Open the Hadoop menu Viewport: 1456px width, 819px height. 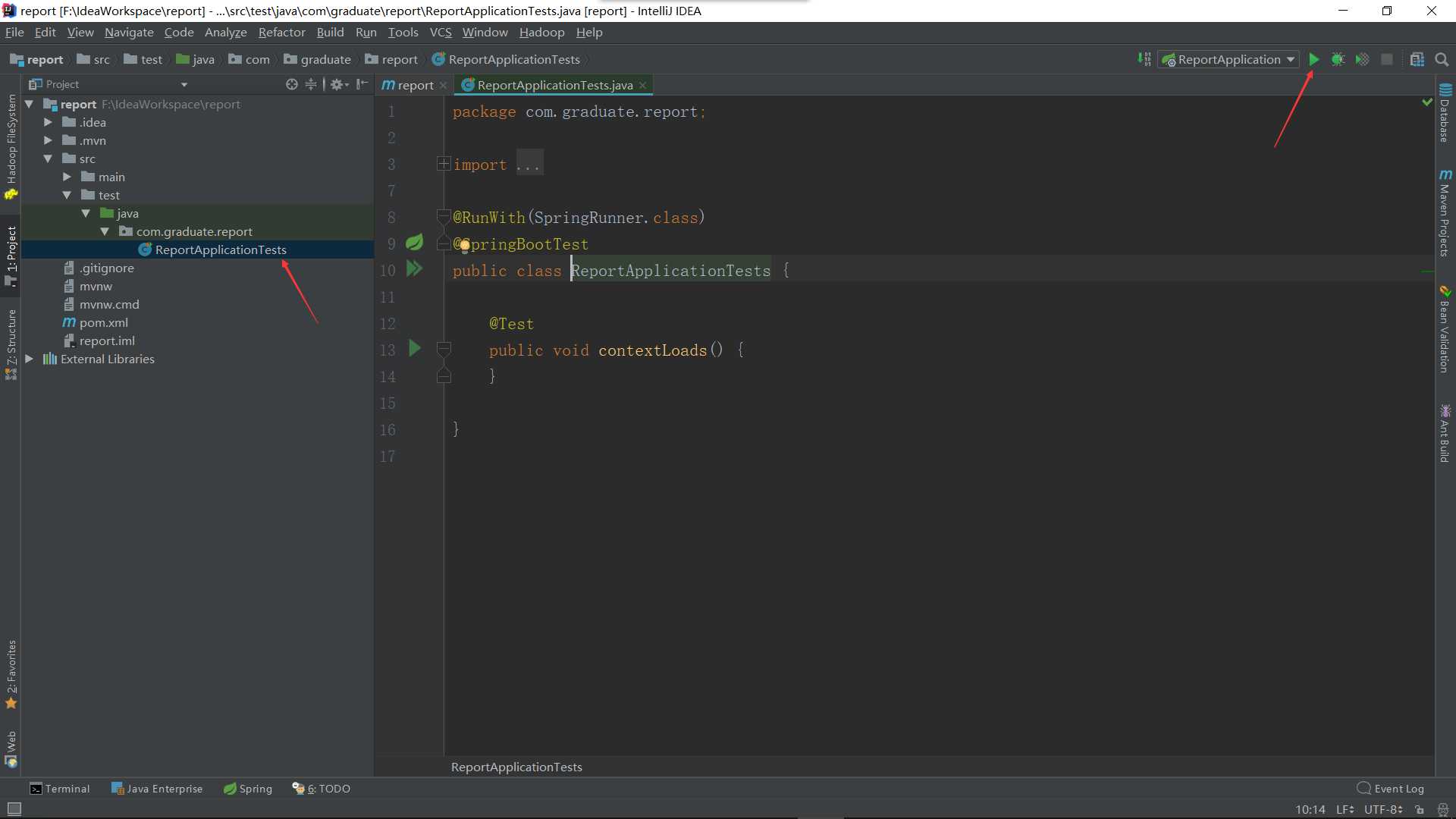point(541,32)
